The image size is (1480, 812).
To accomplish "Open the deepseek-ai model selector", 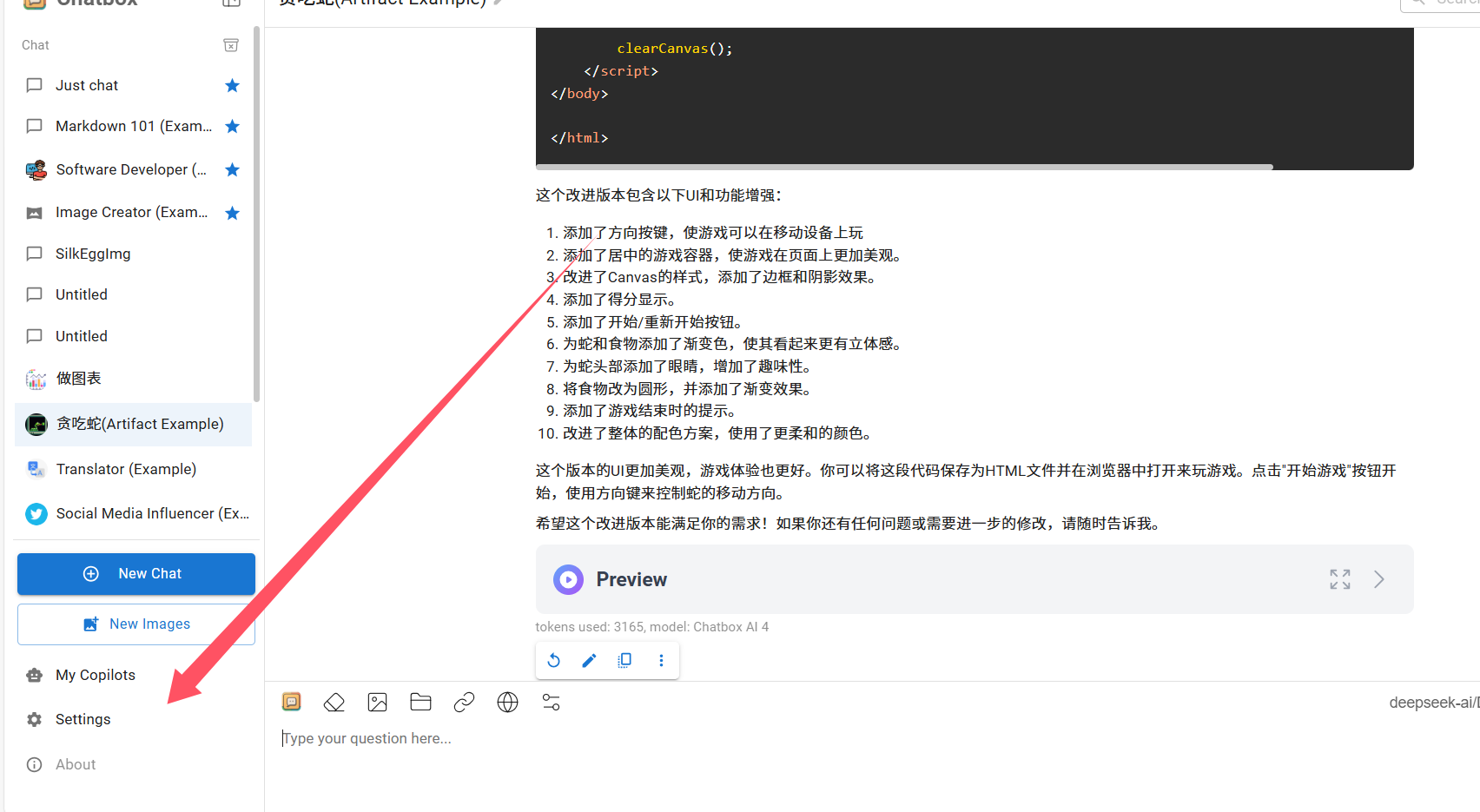I will 1434,703.
